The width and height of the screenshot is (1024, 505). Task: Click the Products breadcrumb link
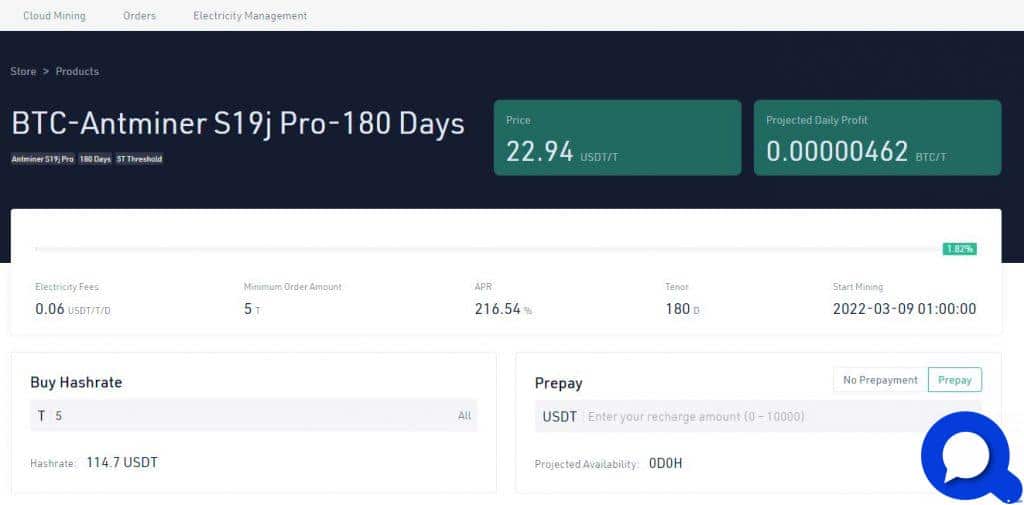(x=77, y=71)
